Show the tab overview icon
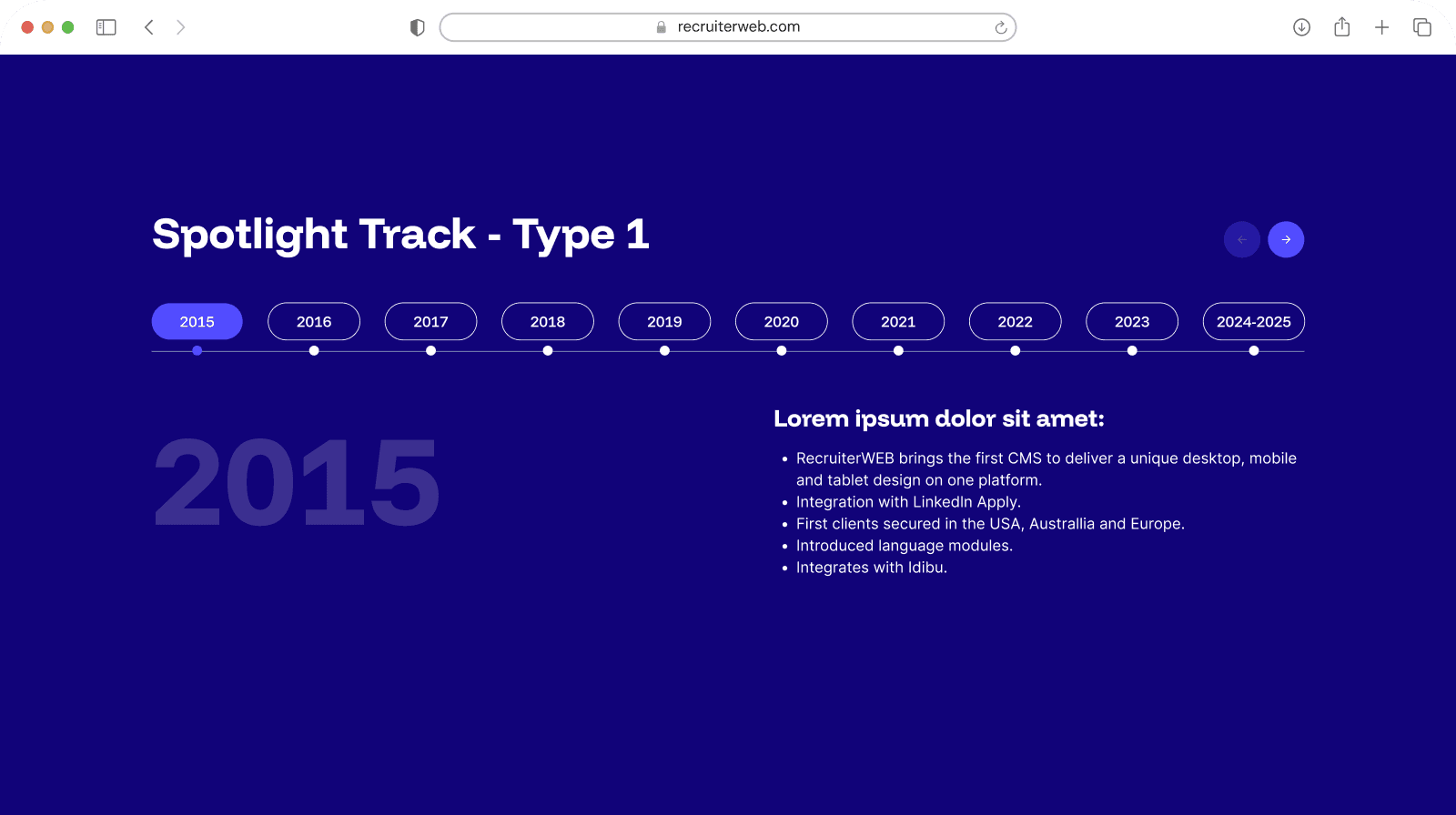The height and width of the screenshot is (815, 1456). click(1421, 27)
